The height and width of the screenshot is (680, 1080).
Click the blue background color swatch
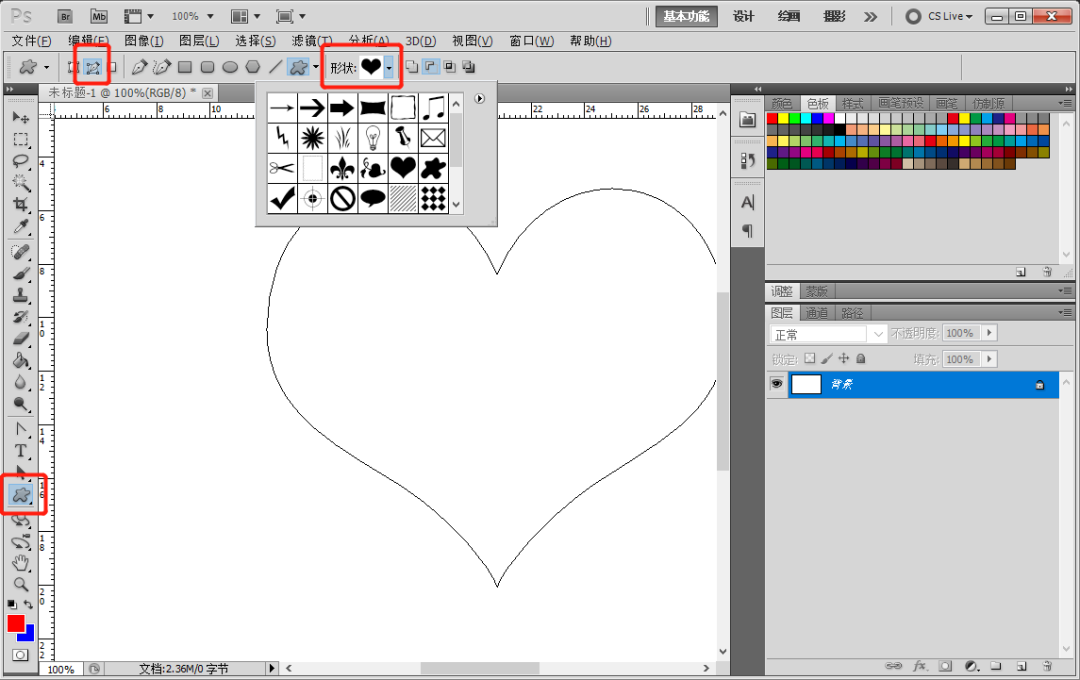tap(28, 634)
